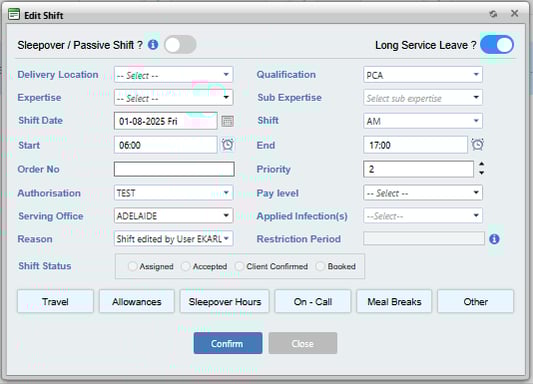Close the Edit Shift dialog with X
This screenshot has height=384, width=533.
515,13
